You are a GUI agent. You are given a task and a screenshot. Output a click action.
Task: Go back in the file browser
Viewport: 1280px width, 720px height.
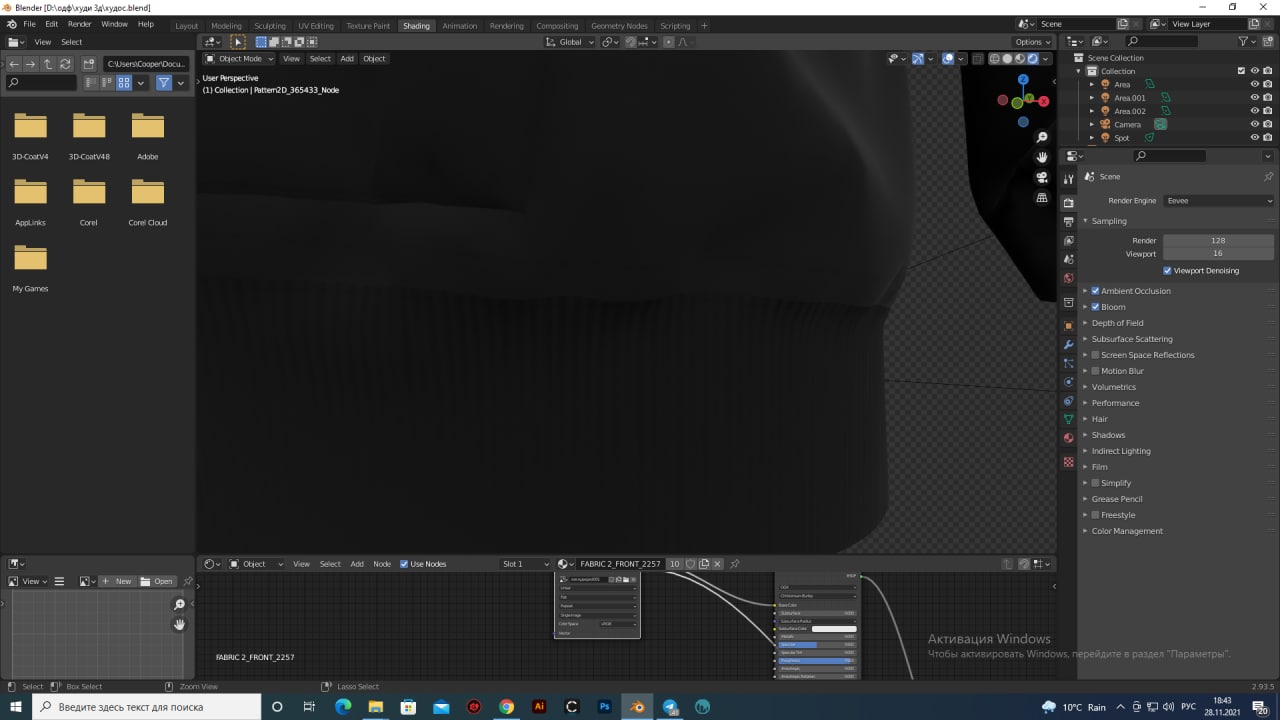coord(14,64)
